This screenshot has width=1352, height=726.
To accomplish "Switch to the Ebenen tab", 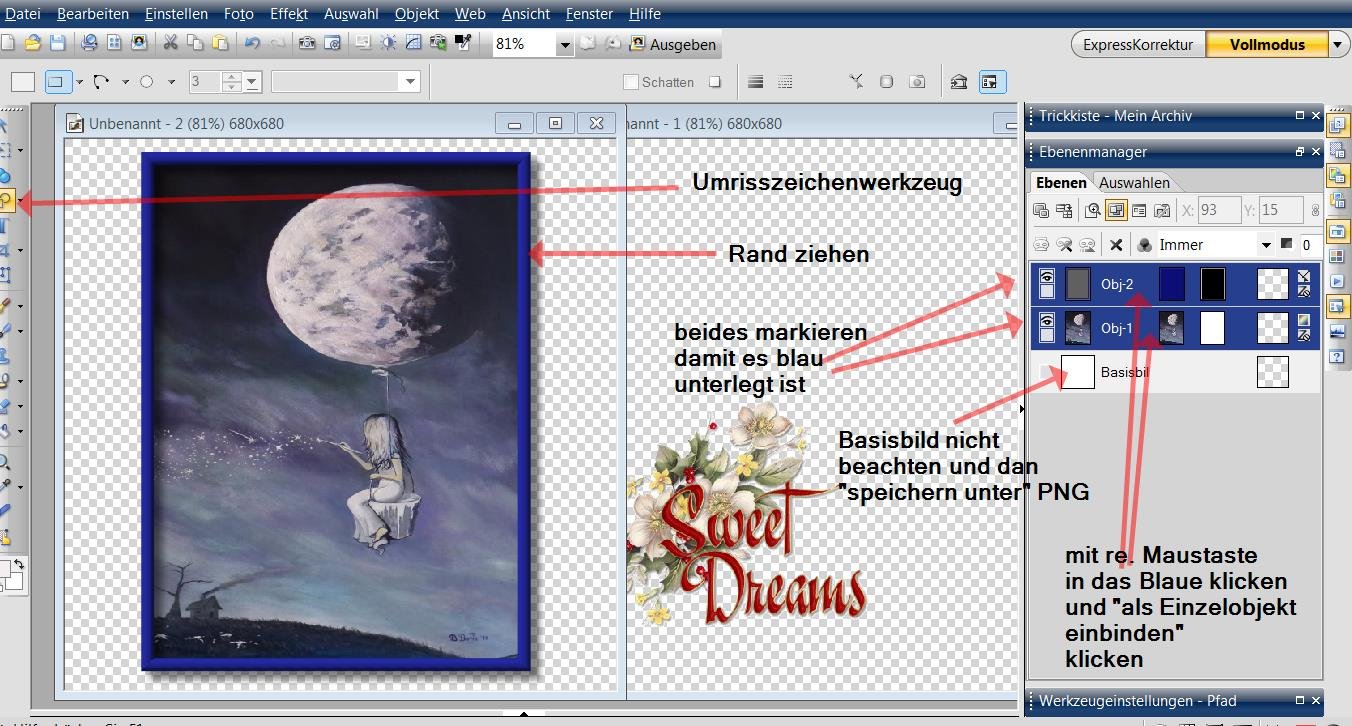I will tap(1061, 183).
